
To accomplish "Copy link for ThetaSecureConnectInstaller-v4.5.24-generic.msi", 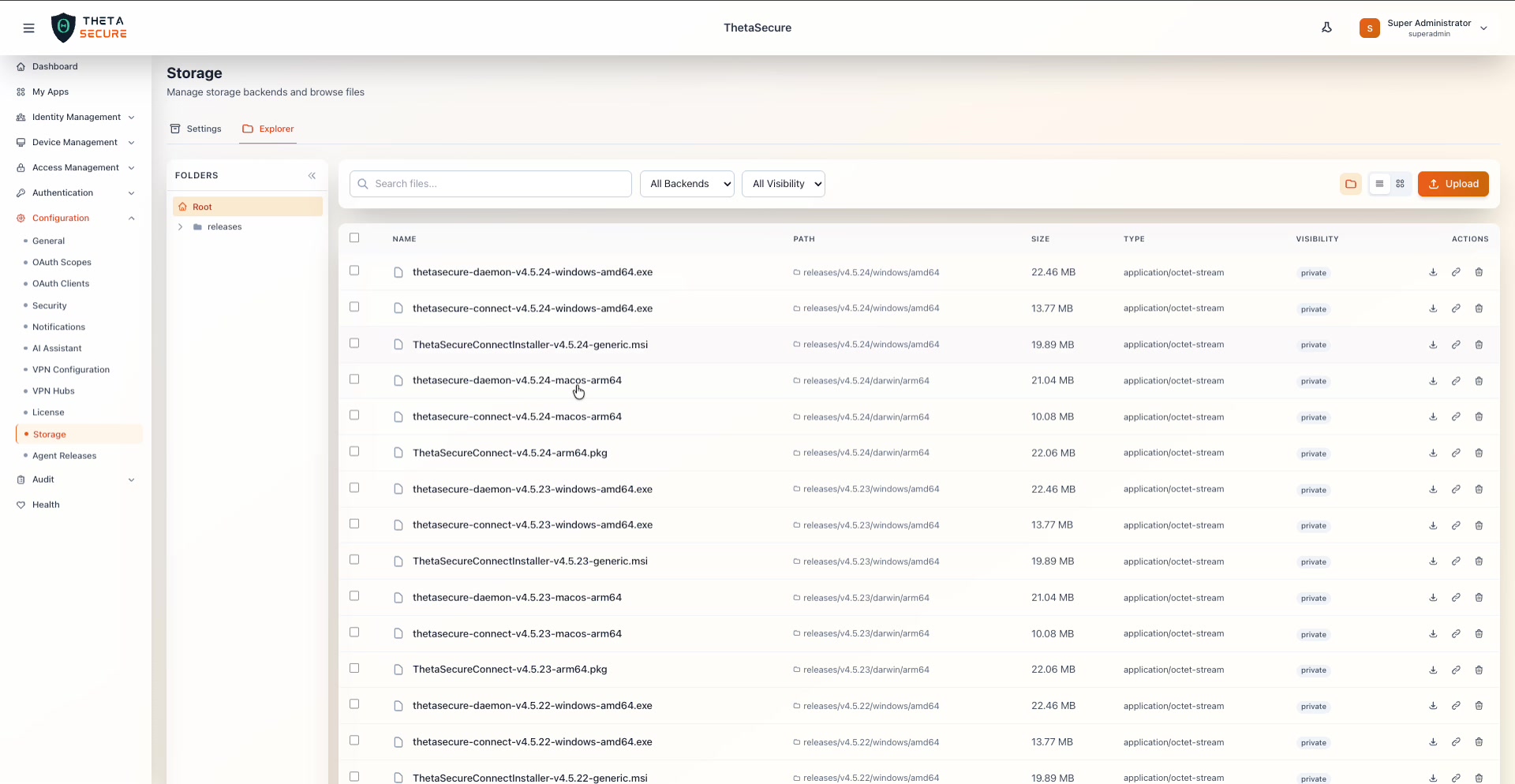I will (x=1456, y=345).
